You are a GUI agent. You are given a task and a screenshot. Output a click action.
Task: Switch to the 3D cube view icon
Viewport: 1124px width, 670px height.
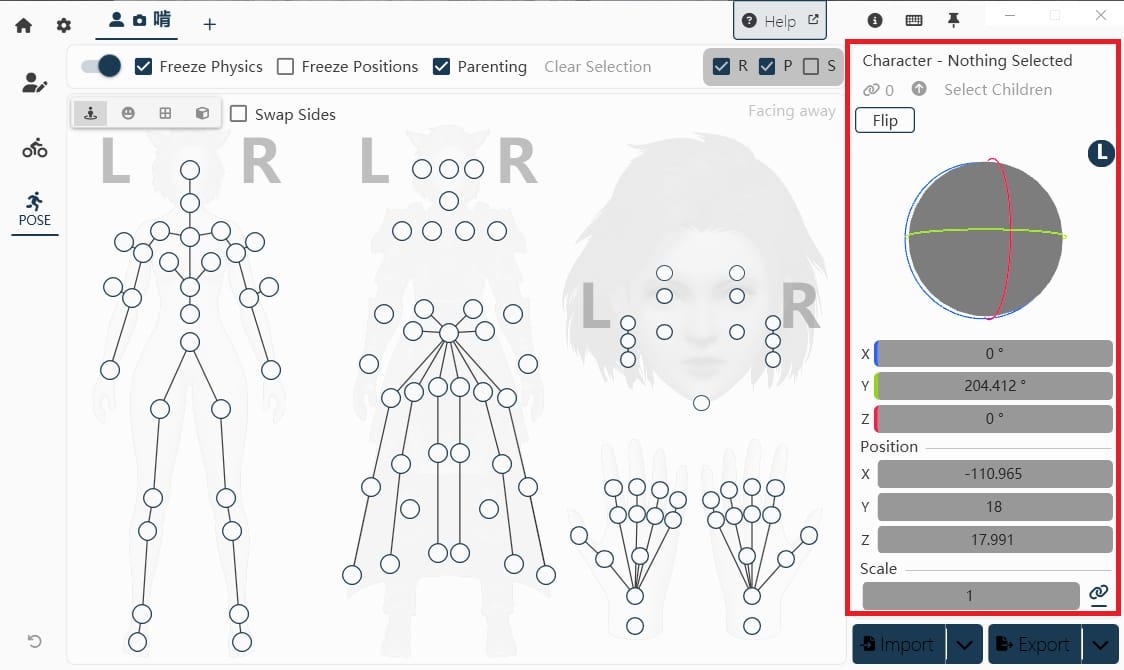[x=203, y=113]
